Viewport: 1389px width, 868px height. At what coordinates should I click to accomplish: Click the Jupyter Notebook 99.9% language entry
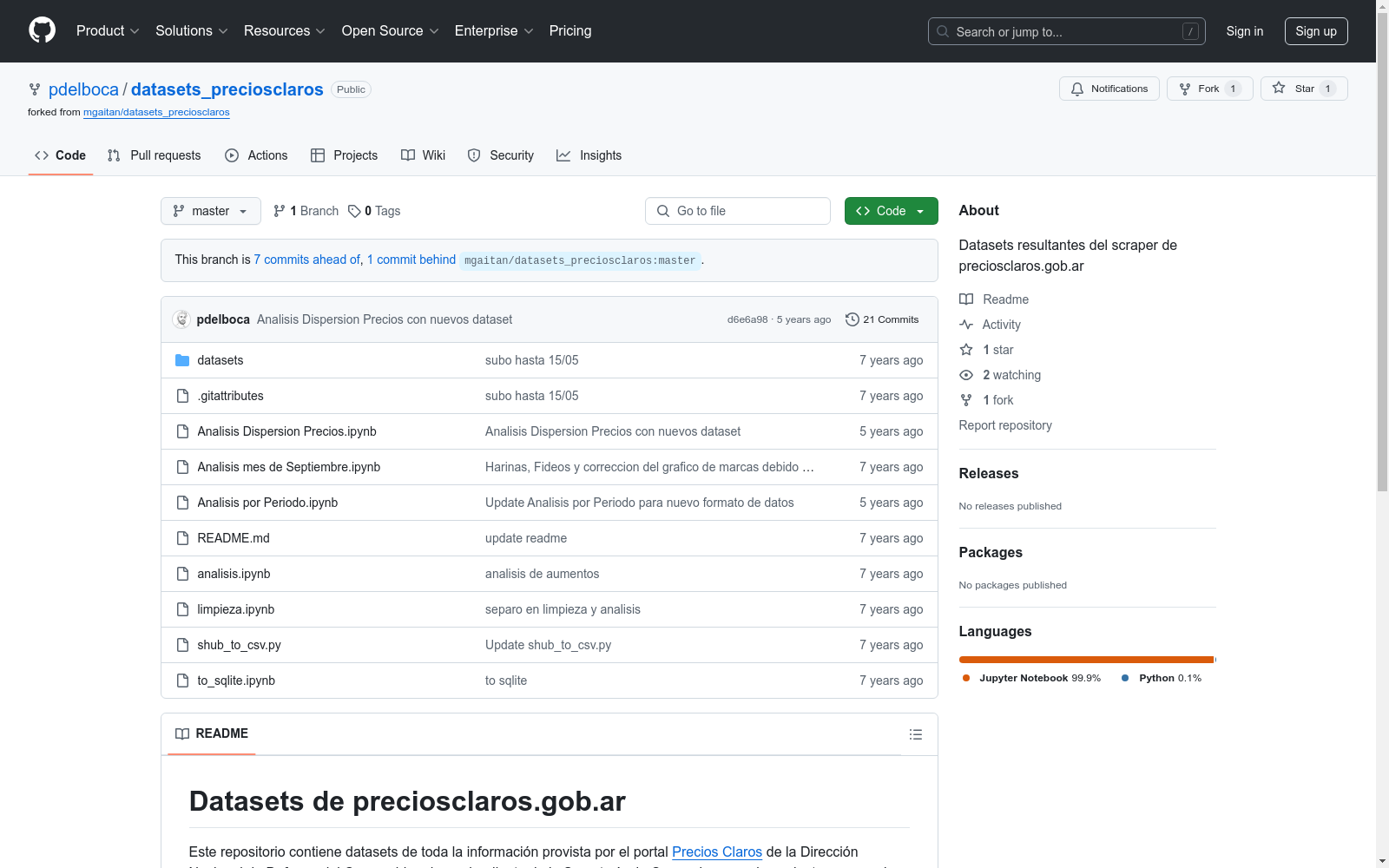(x=1031, y=678)
